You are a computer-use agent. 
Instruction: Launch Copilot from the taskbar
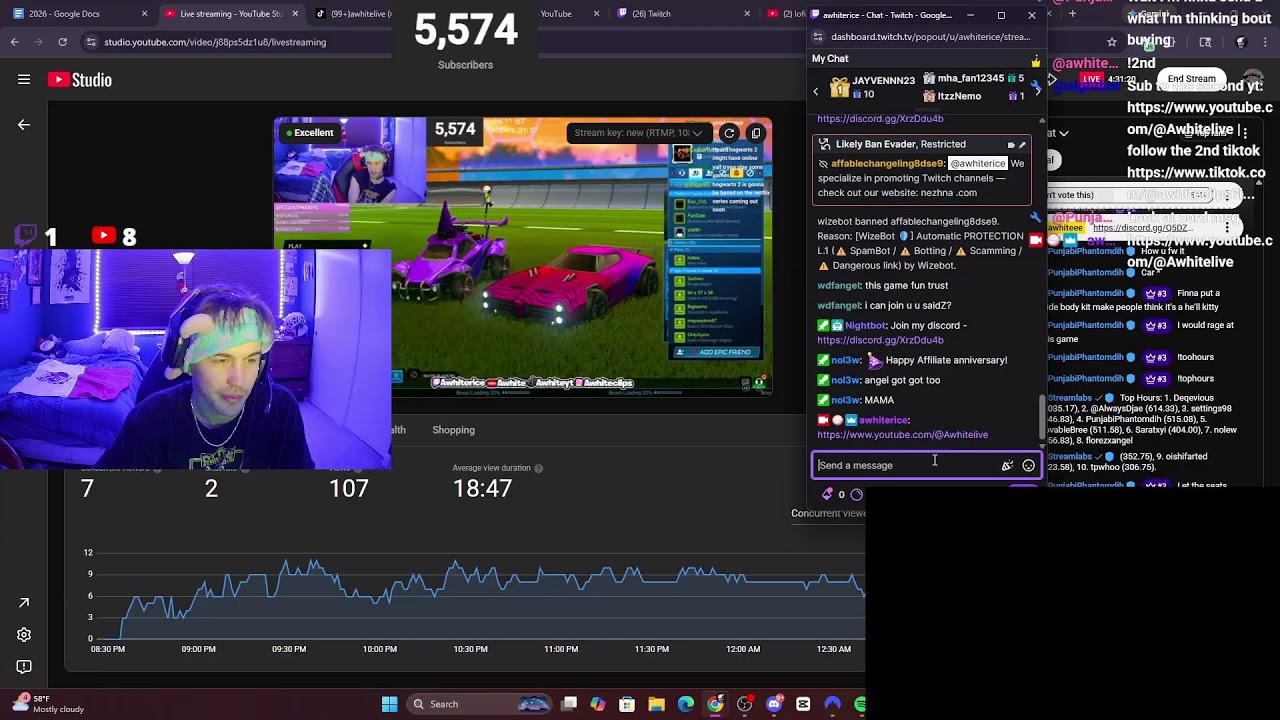(598, 704)
